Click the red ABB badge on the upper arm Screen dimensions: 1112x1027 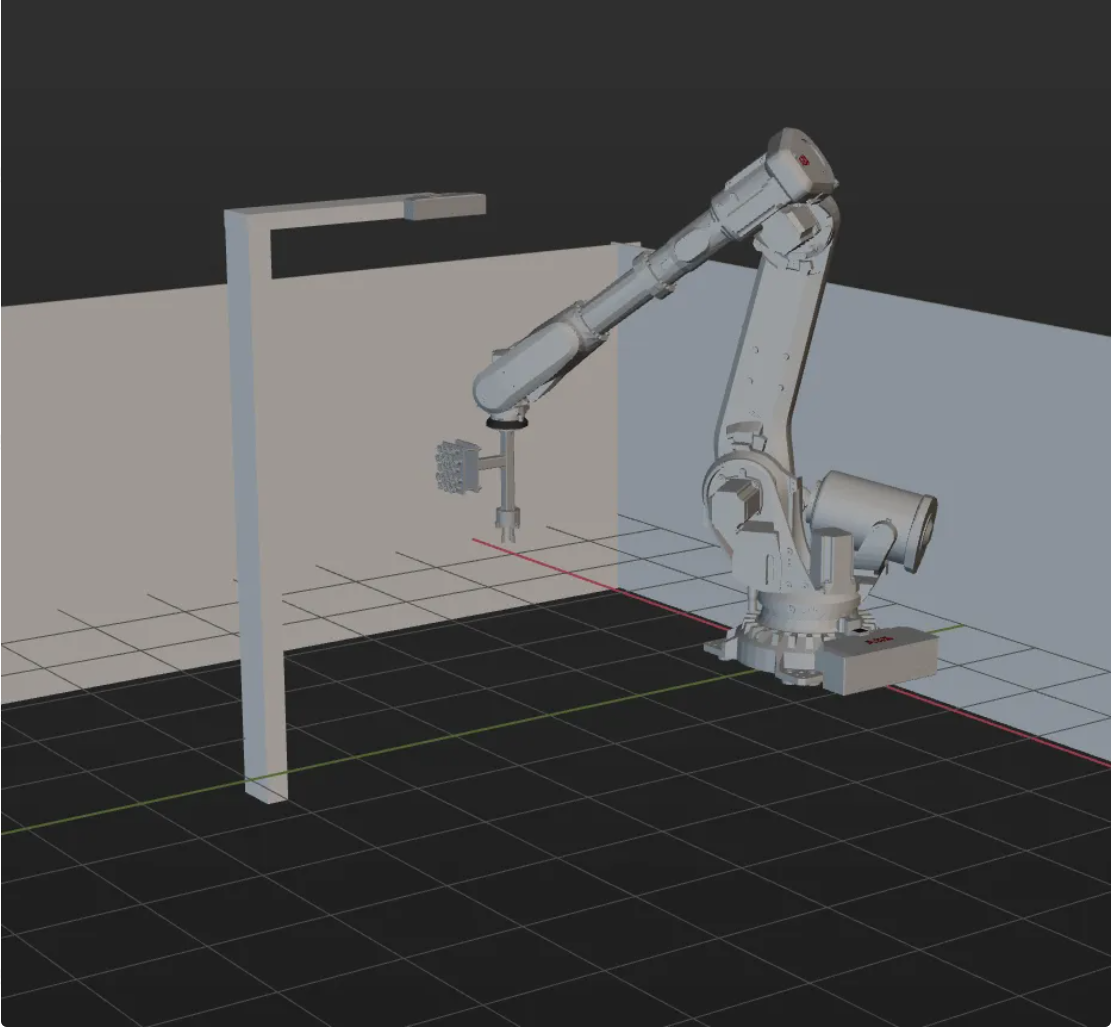click(804, 160)
